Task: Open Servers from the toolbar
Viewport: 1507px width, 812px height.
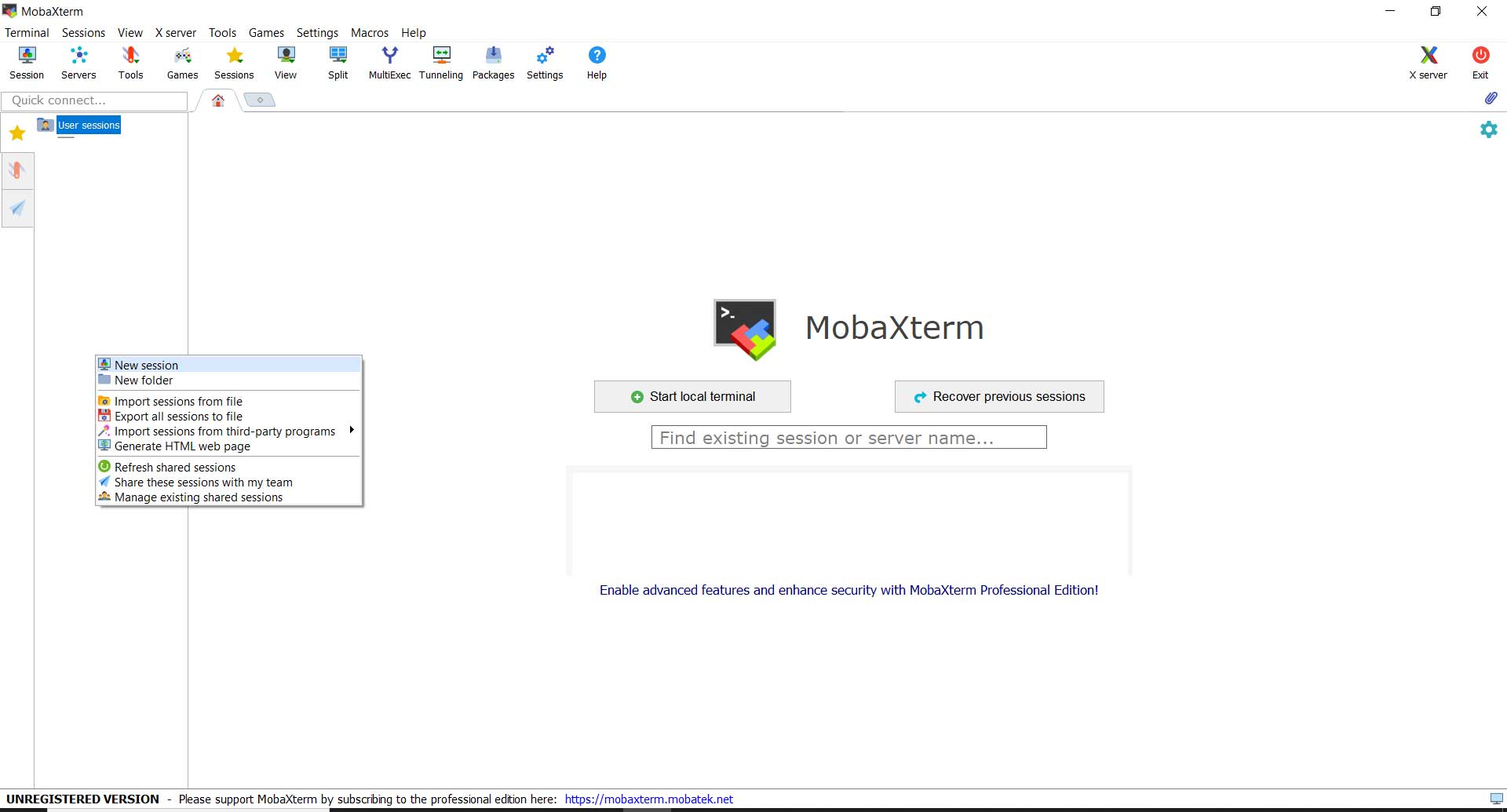Action: (78, 63)
